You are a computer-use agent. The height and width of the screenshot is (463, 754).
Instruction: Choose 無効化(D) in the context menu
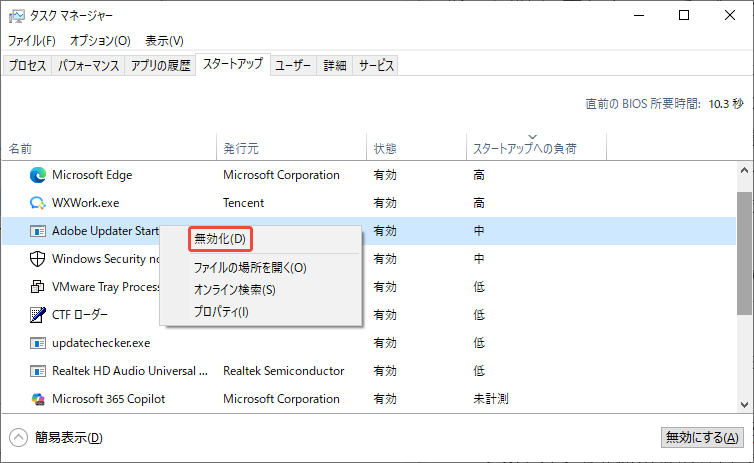220,239
